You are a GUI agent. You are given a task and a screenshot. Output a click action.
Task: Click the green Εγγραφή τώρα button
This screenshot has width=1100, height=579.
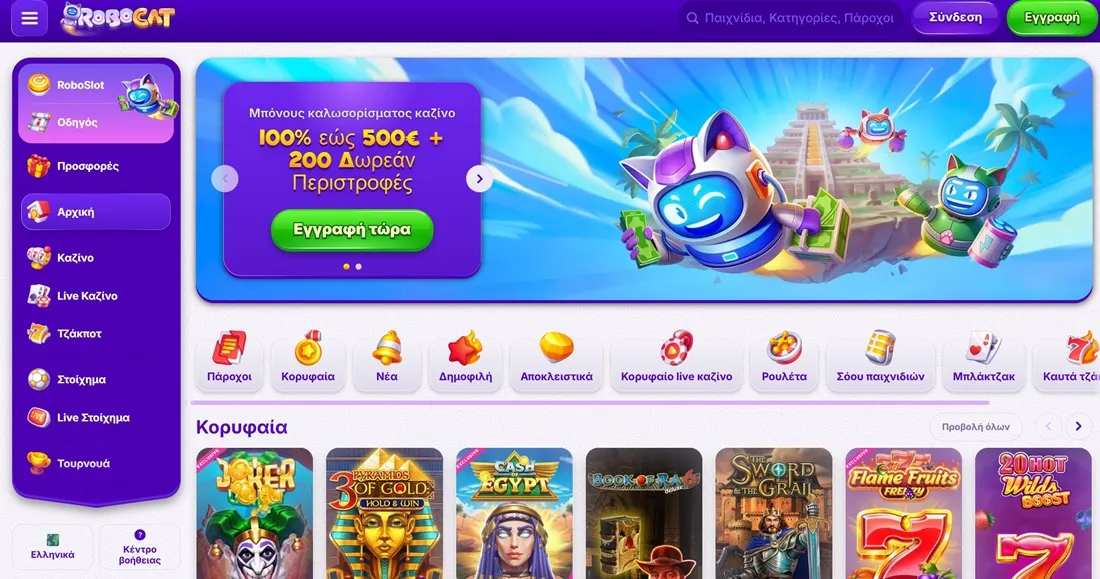pos(352,230)
